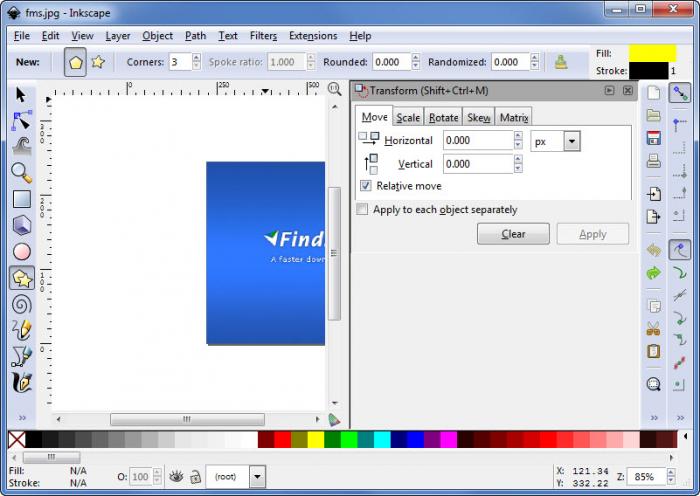Click the Zoom to fit icon
The width and height of the screenshot is (700, 496).
click(x=654, y=384)
